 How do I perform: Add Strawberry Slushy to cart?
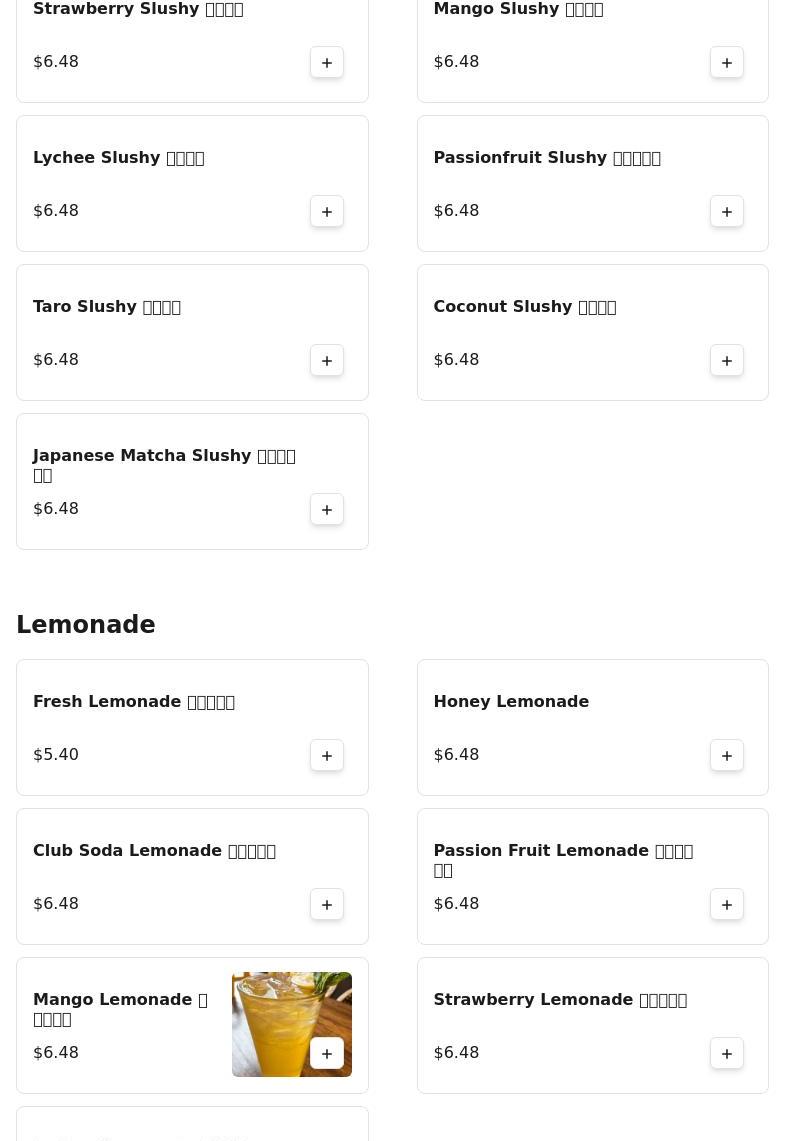[327, 62]
